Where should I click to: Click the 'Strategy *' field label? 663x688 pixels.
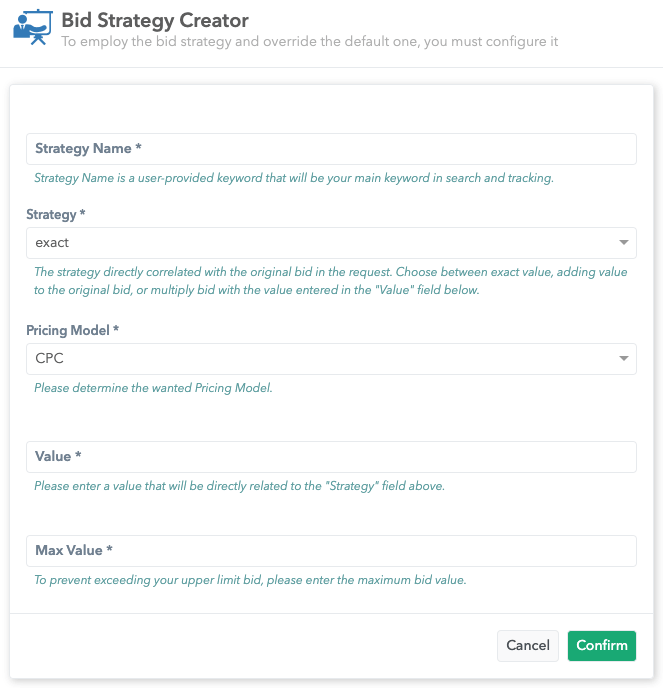coord(55,215)
